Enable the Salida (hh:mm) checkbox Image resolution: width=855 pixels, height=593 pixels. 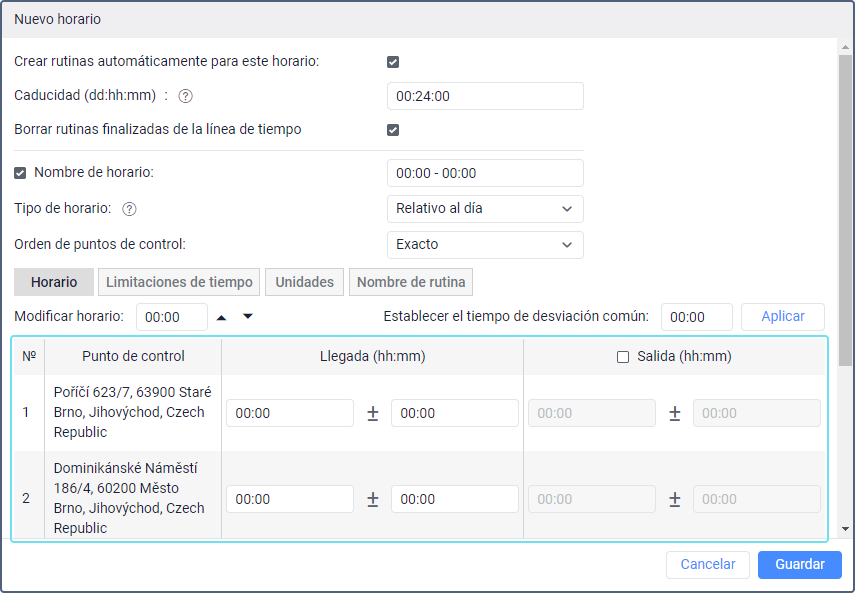coord(623,357)
